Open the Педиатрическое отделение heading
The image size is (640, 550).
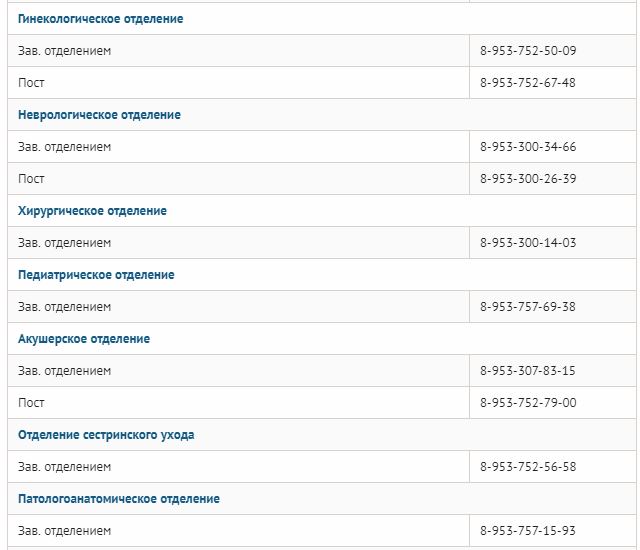coord(96,275)
